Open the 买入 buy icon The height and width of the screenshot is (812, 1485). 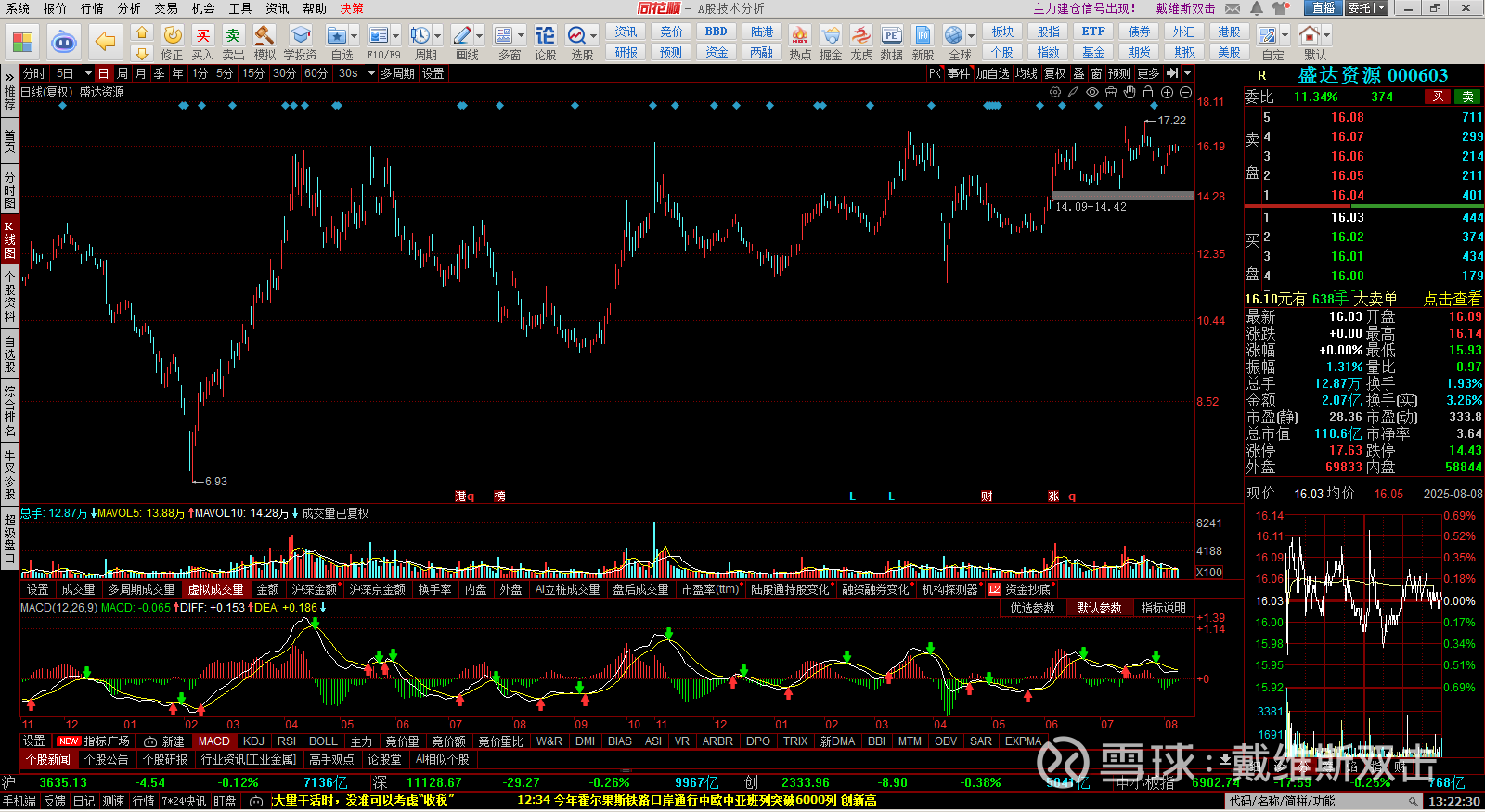point(203,35)
